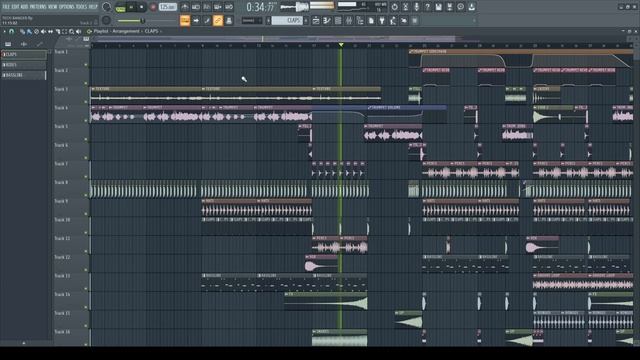The height and width of the screenshot is (360, 640).
Task: Toggle the step editing arrow button
Action: (x=196, y=20)
